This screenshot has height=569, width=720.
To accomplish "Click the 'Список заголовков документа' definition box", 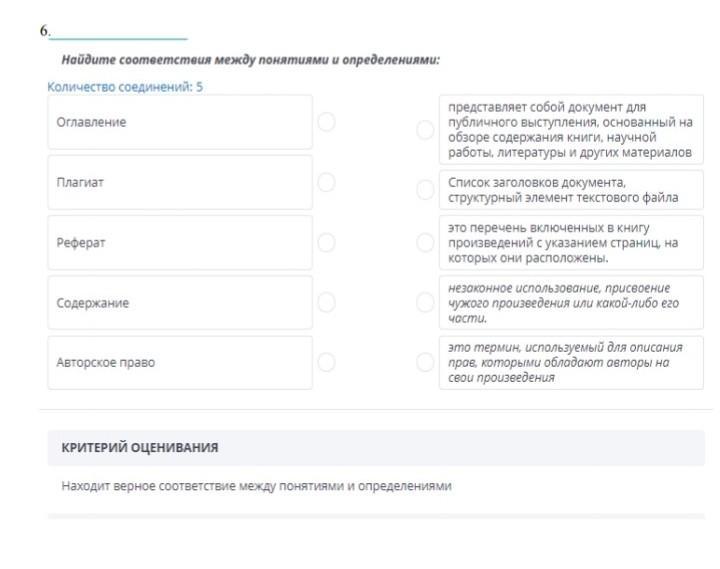I will click(571, 190).
